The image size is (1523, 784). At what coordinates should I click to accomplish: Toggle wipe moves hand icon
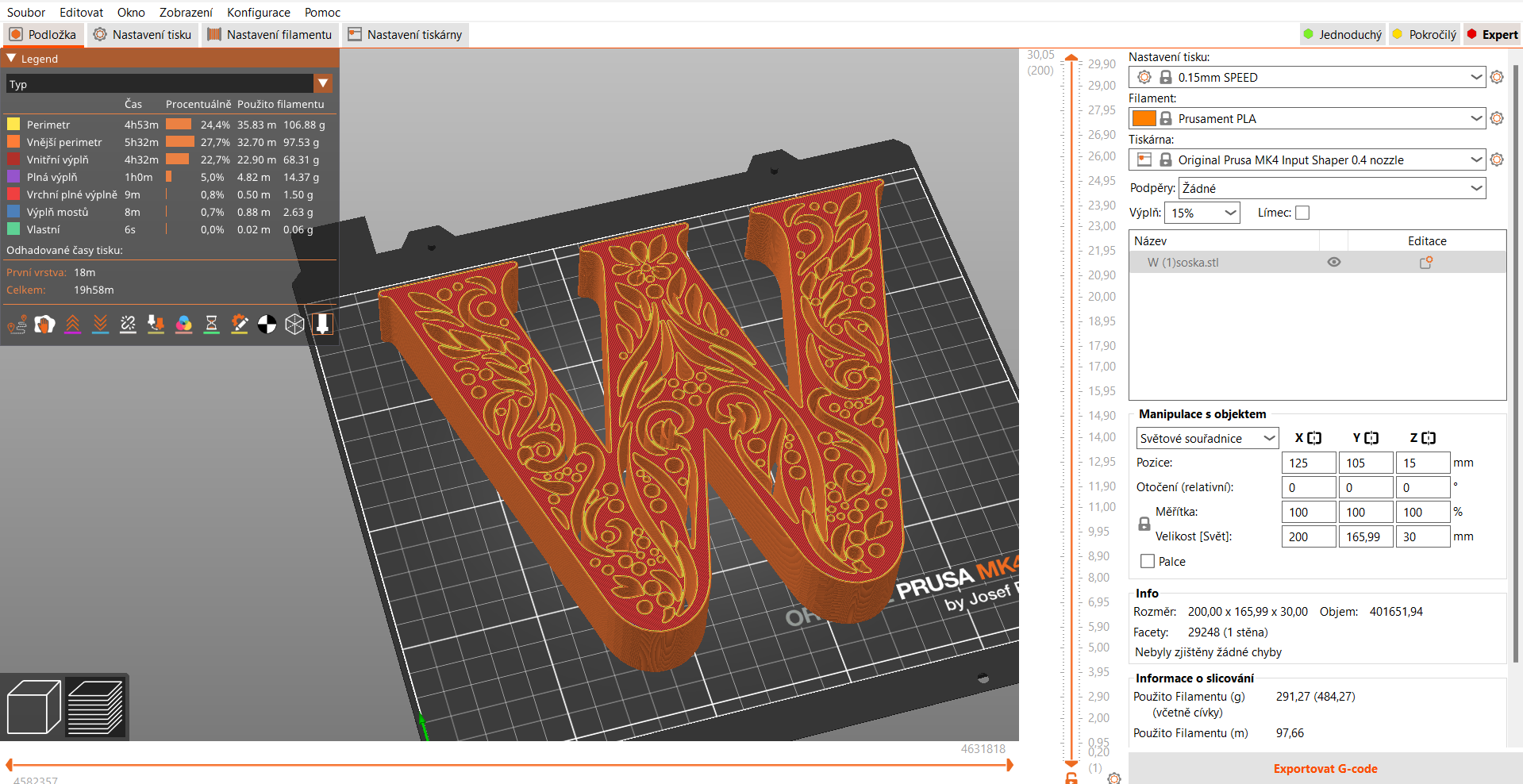pos(44,324)
